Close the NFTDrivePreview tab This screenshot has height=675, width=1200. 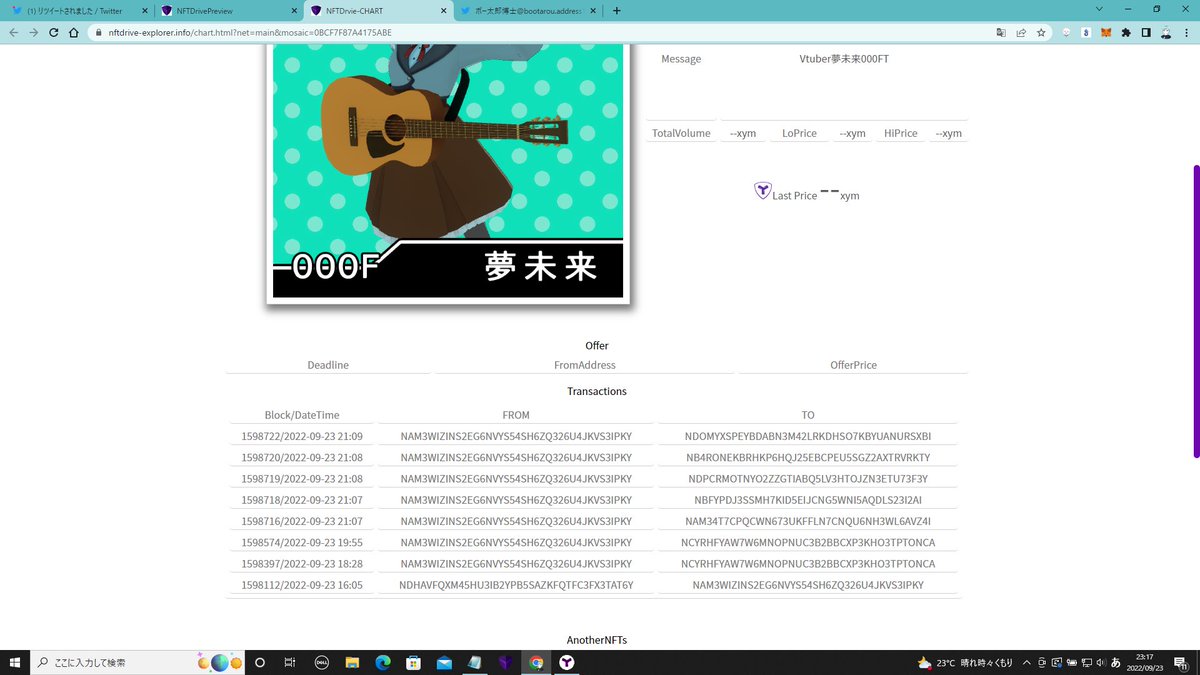pyautogui.click(x=292, y=11)
